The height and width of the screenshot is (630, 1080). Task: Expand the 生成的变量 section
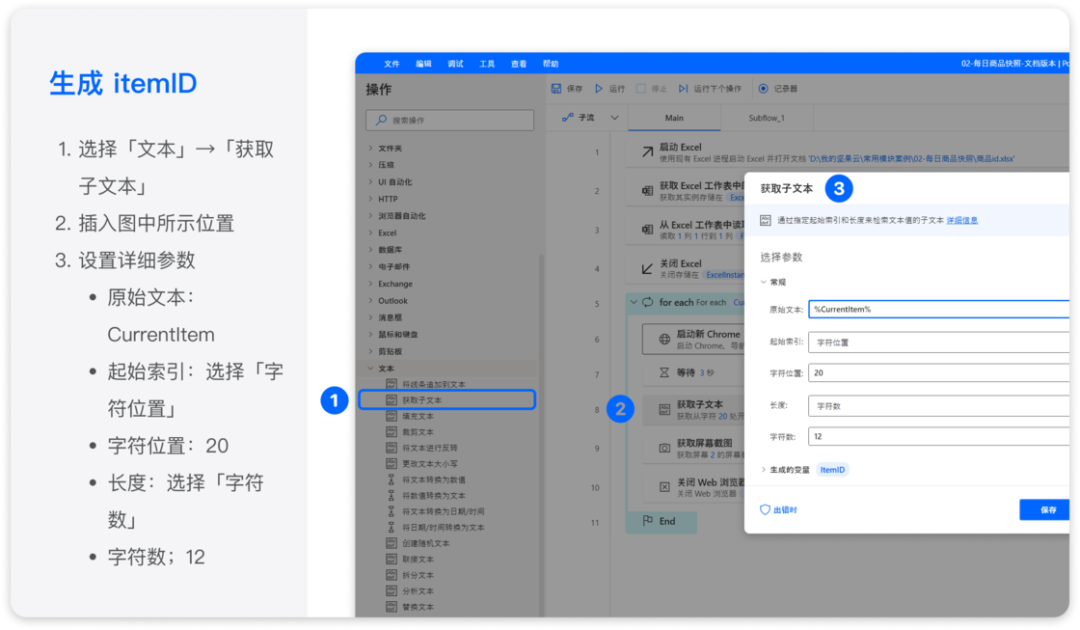pyautogui.click(x=763, y=470)
